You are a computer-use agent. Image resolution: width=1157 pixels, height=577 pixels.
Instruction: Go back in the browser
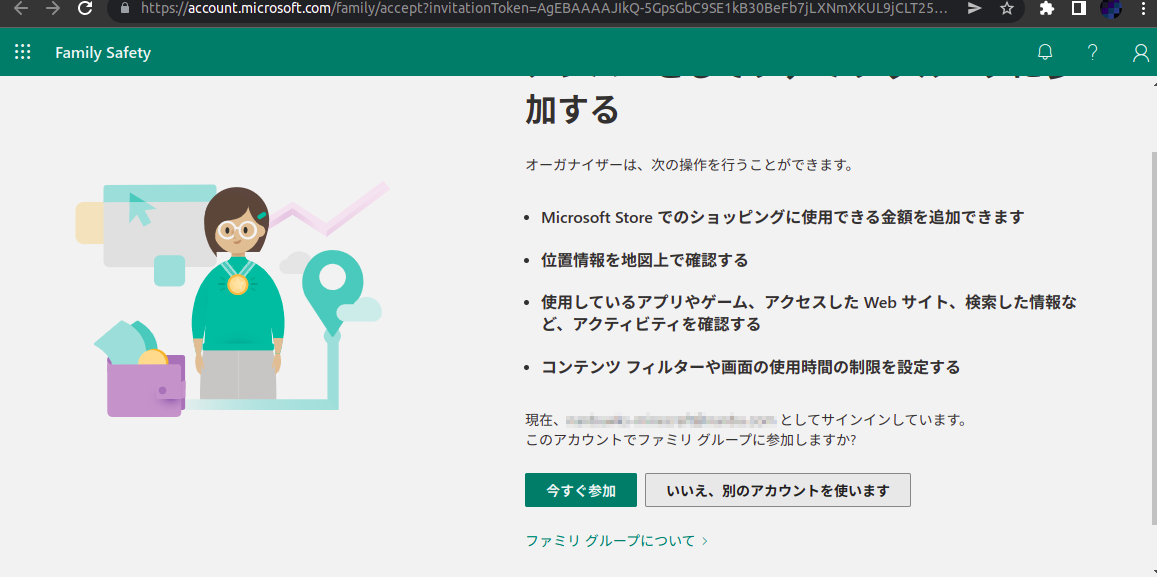[x=21, y=8]
